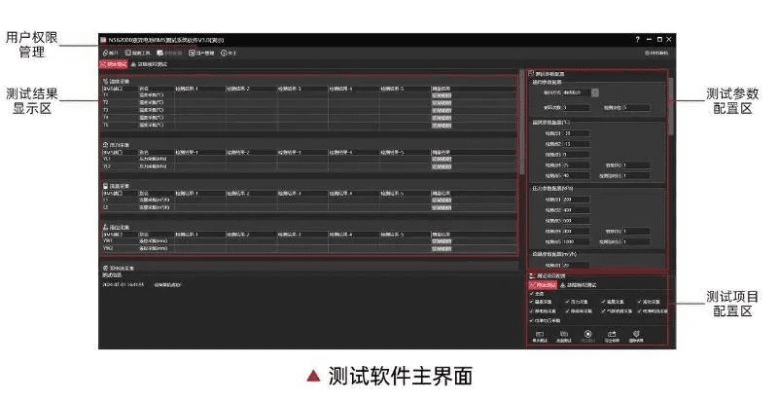Click the help question mark in title bar
Image resolution: width=778 pixels, height=400 pixels.
[x=638, y=40]
